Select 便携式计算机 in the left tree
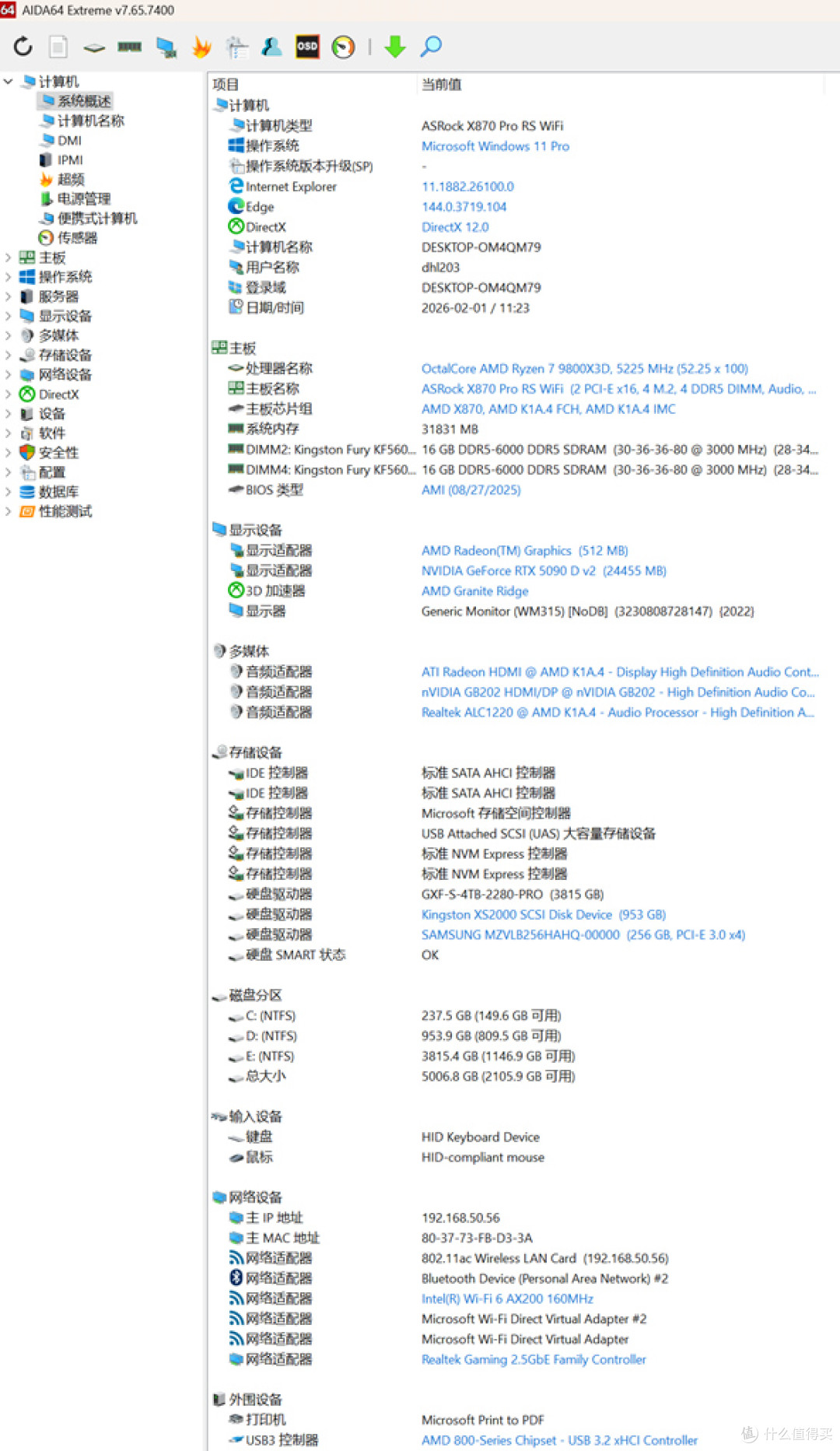Screen dimensions: 840x1451 [89, 218]
